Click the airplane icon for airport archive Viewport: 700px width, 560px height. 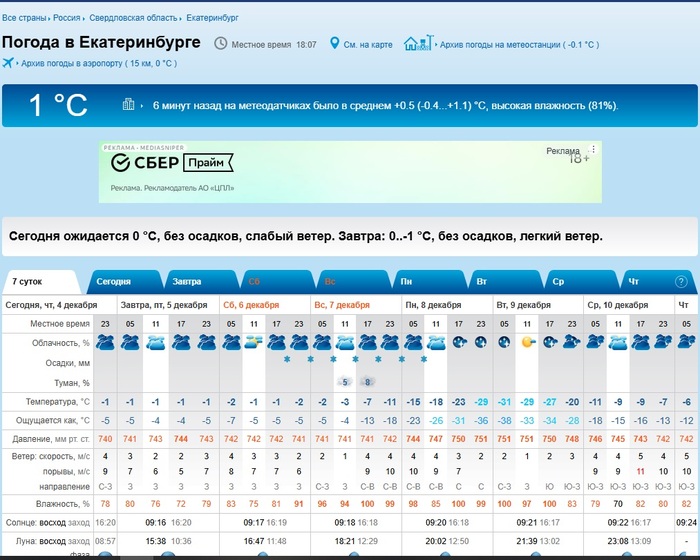click(9, 63)
